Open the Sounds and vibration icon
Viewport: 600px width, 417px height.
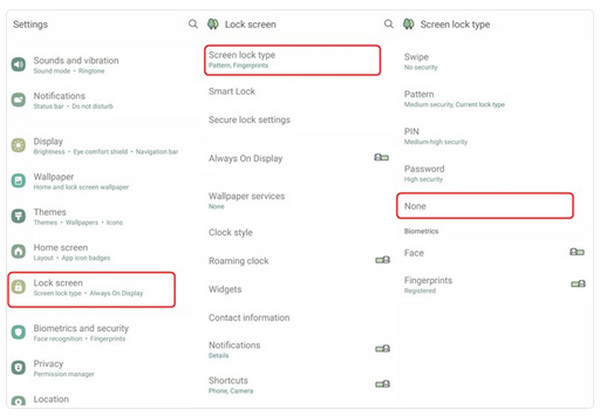point(18,64)
